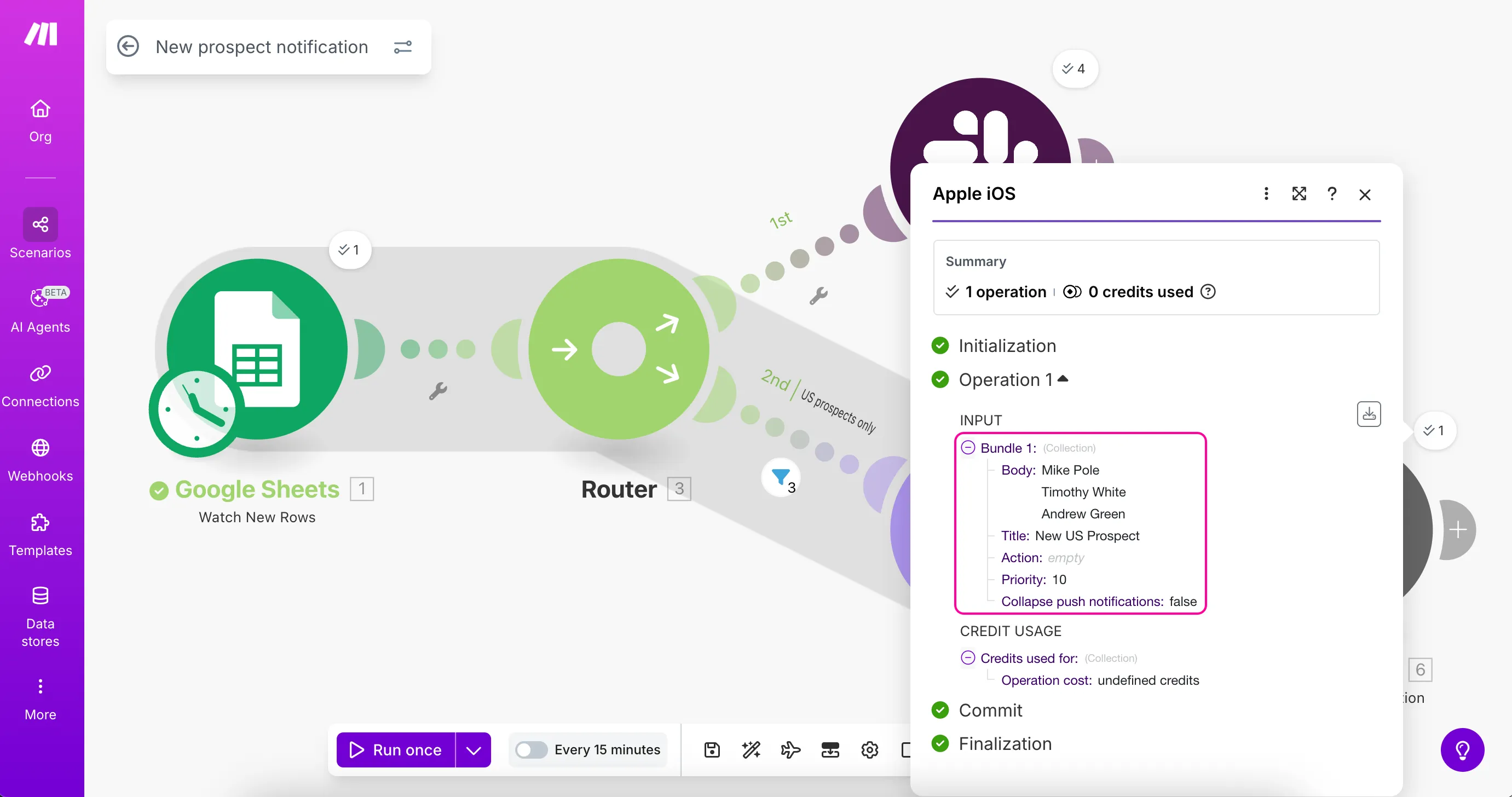Click the Finalization step
The width and height of the screenshot is (1512, 797).
(1005, 743)
